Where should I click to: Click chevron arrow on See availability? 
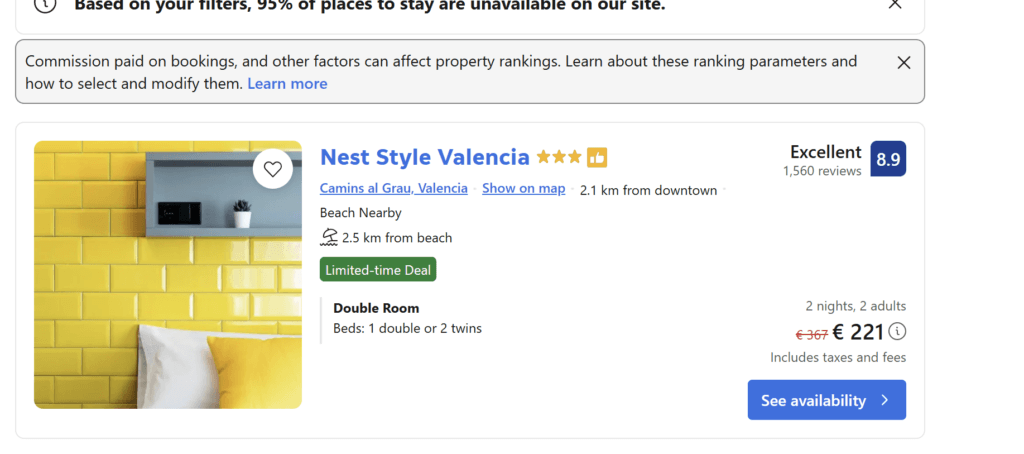[885, 400]
